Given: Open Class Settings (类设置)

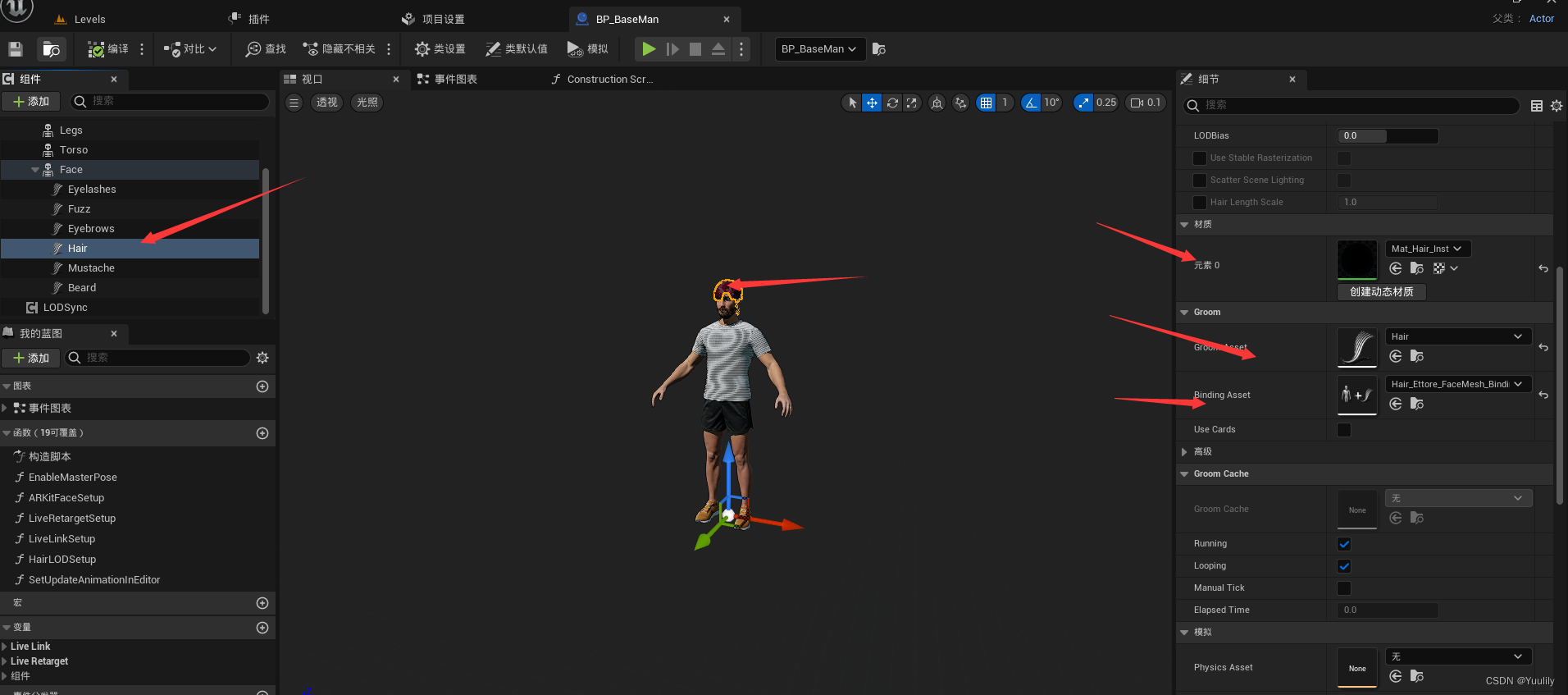Looking at the screenshot, I should click(440, 49).
